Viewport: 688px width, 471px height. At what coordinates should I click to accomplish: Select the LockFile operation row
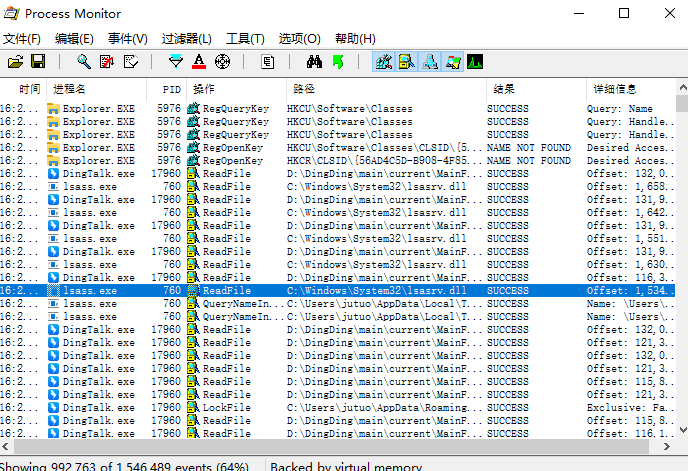[x=337, y=407]
